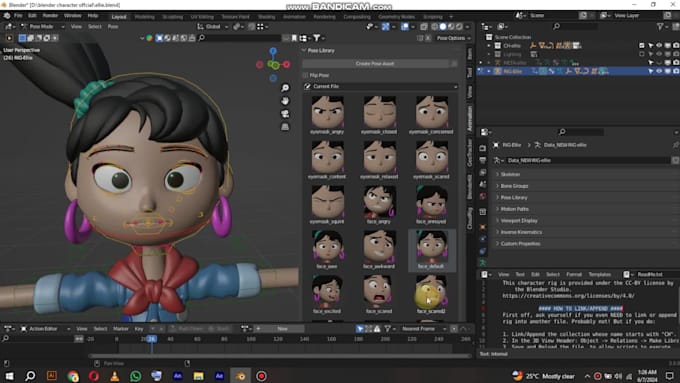This screenshot has width=680, height=383.
Task: Expand the Viewport Display panel
Action: (x=519, y=221)
